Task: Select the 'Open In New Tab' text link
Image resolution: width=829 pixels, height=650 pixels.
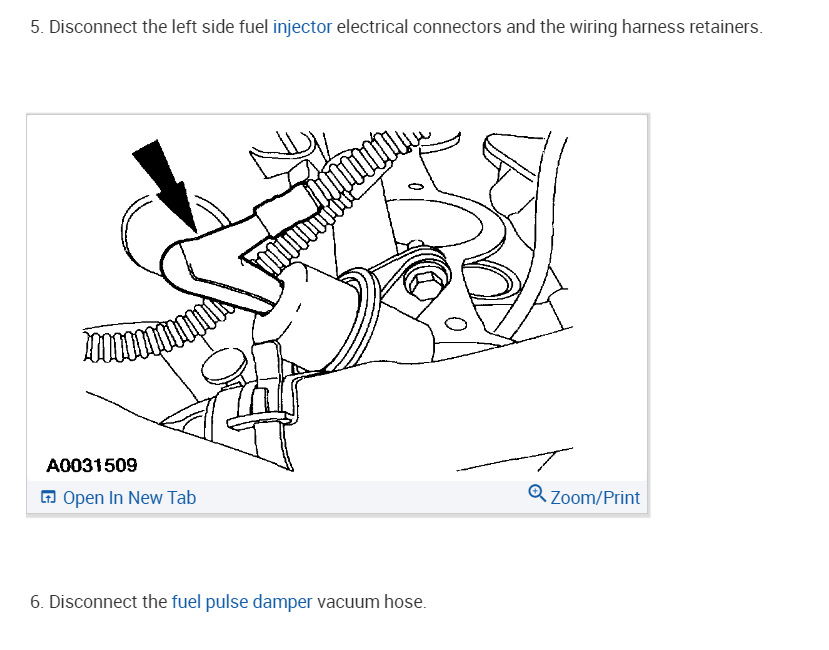Action: 129,498
